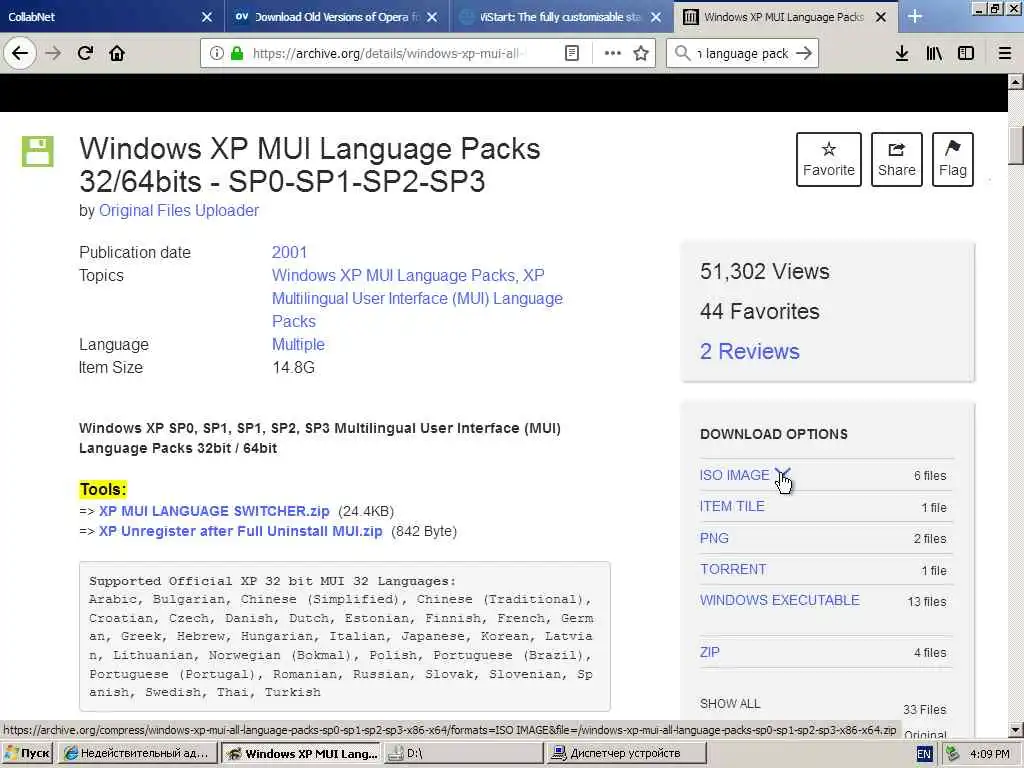The height and width of the screenshot is (768, 1024).
Task: Reload the current page
Action: coord(85,53)
